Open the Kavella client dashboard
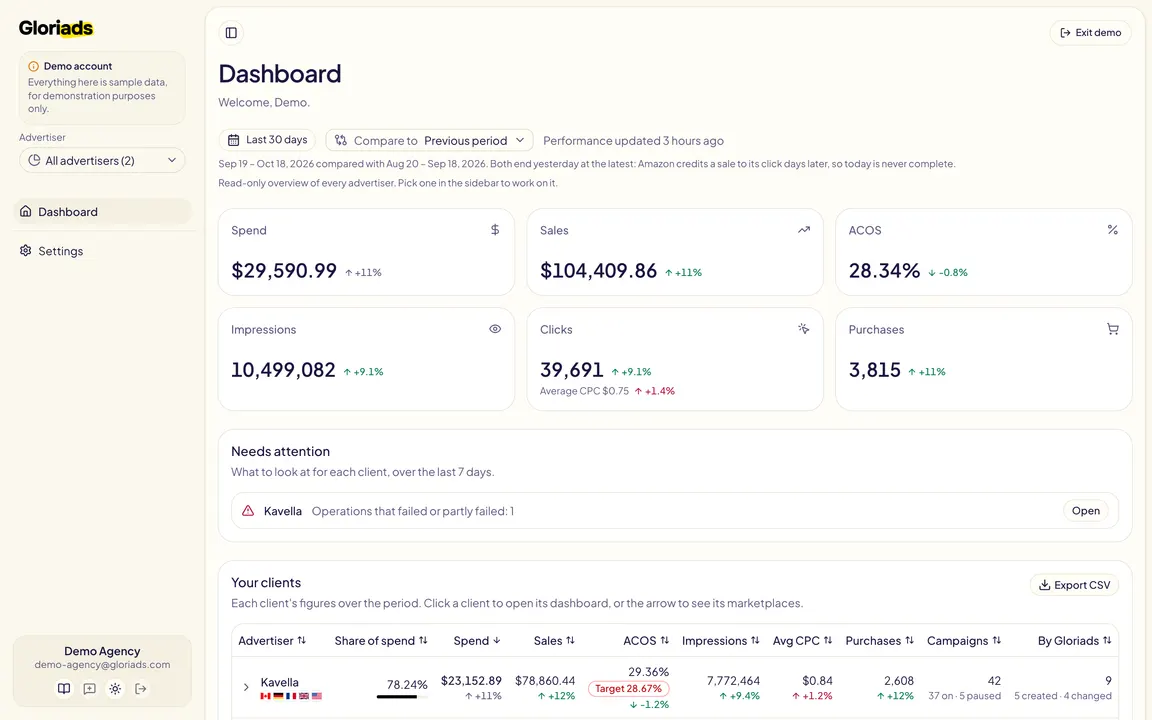The width and height of the screenshot is (1152, 720). [x=279, y=682]
